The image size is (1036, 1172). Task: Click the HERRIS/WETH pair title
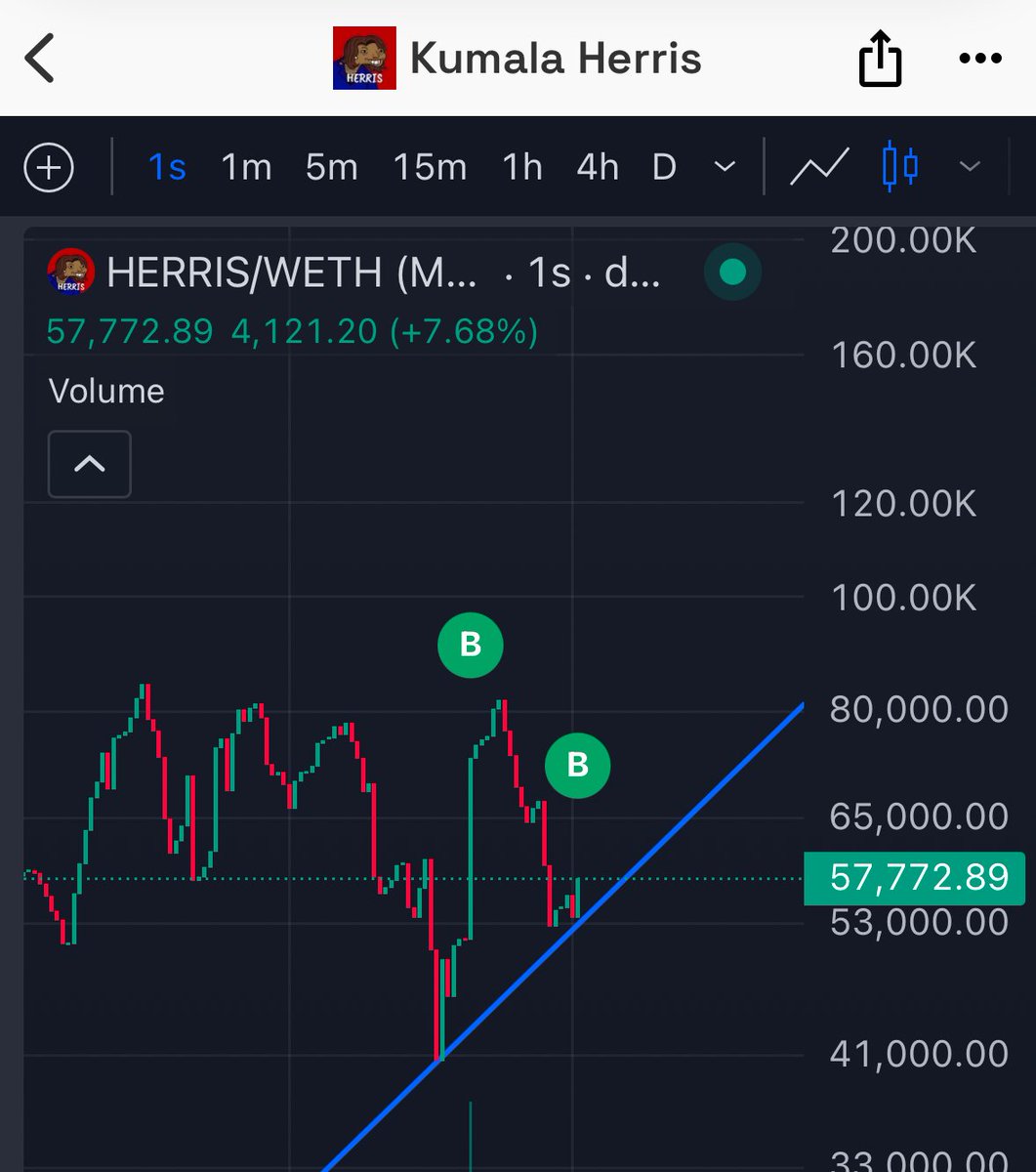tap(292, 272)
